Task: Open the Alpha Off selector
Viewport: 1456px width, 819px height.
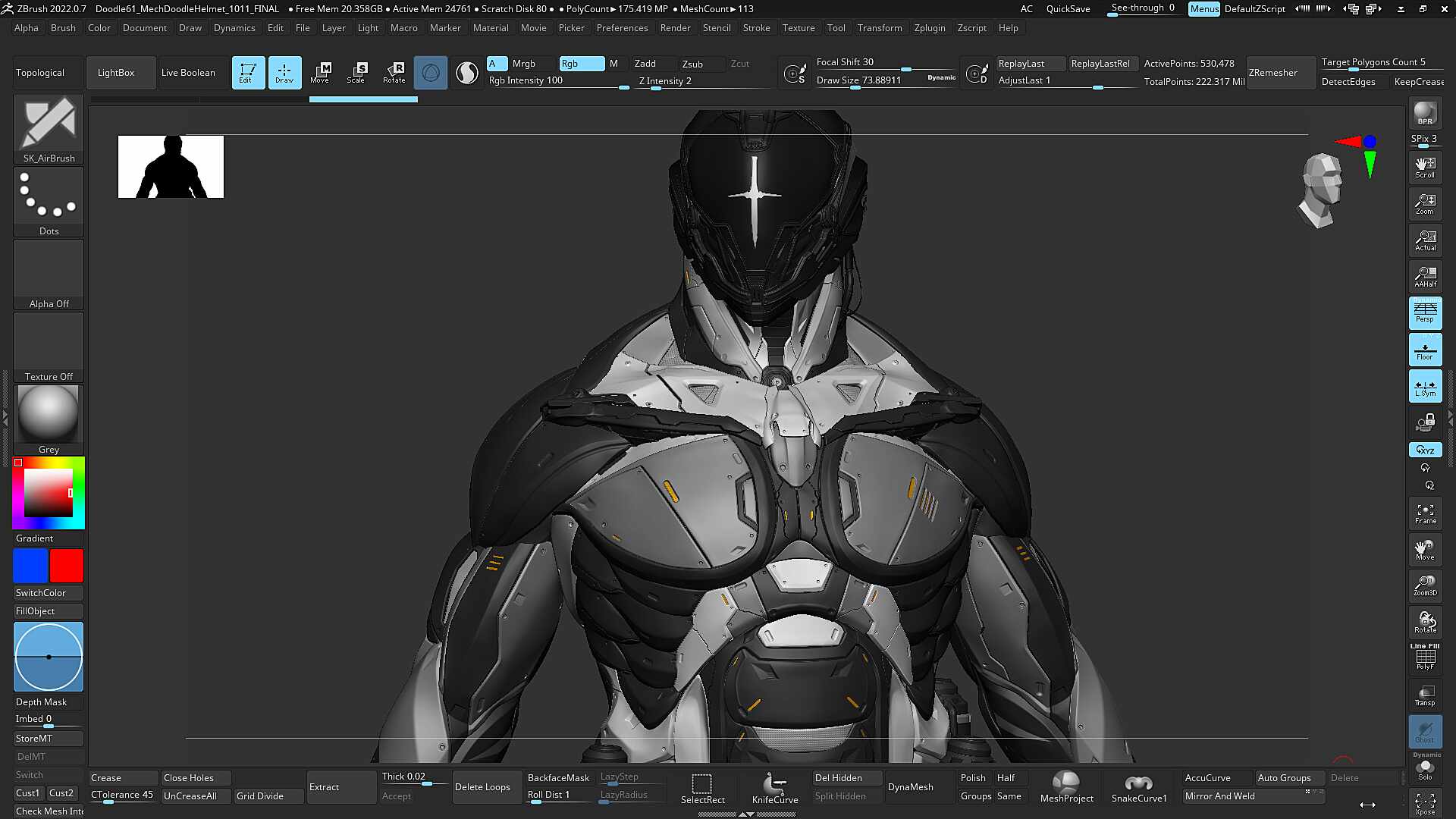Action: point(49,275)
